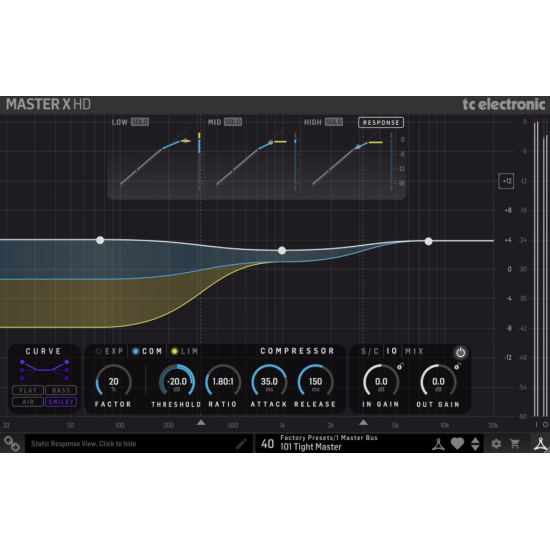Click the Low band threshold point

[185, 141]
